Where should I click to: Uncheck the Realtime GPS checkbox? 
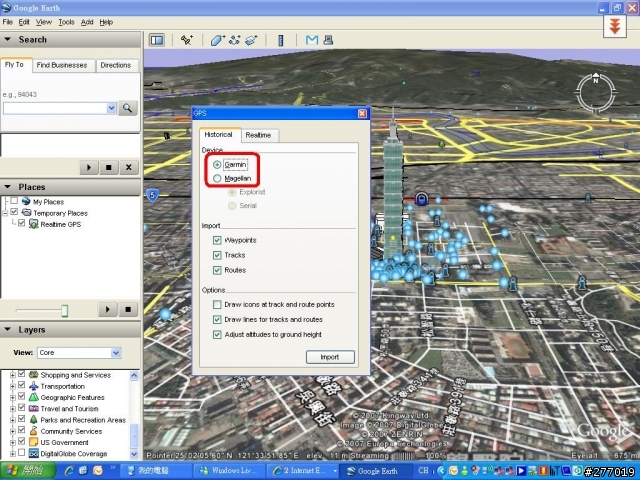22,223
